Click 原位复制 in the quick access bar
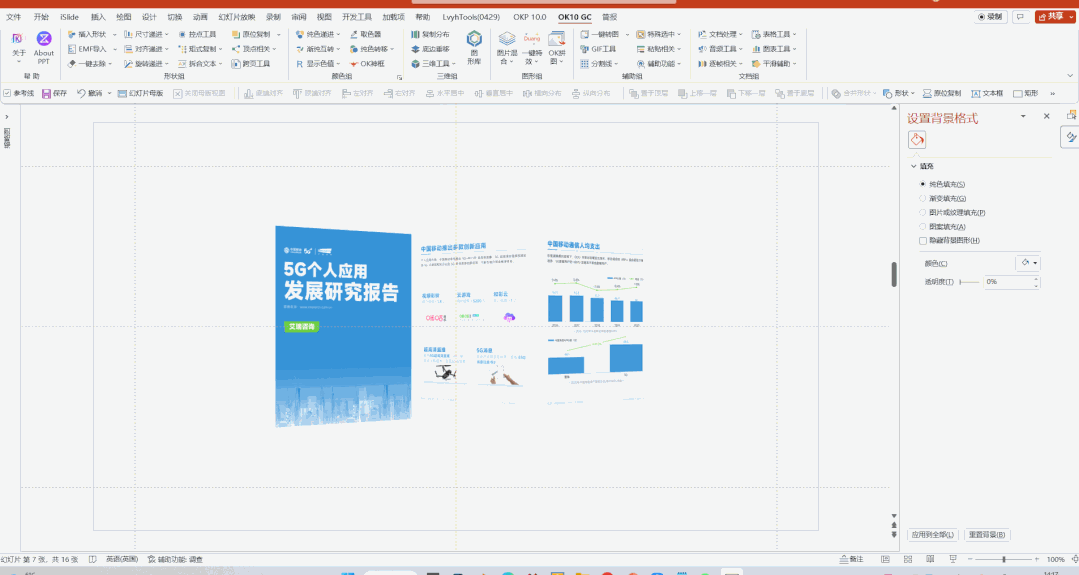Image resolution: width=1079 pixels, height=575 pixels. (x=942, y=93)
